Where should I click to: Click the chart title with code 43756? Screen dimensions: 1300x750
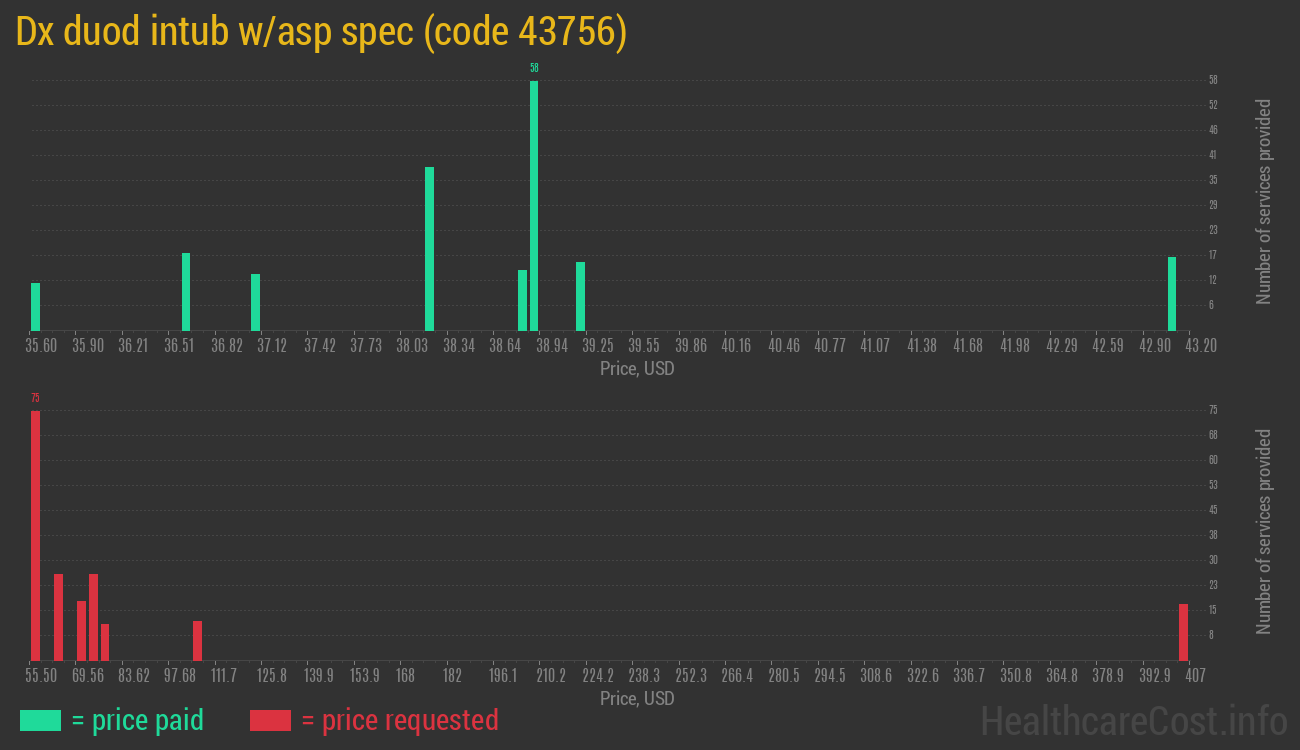click(x=321, y=32)
